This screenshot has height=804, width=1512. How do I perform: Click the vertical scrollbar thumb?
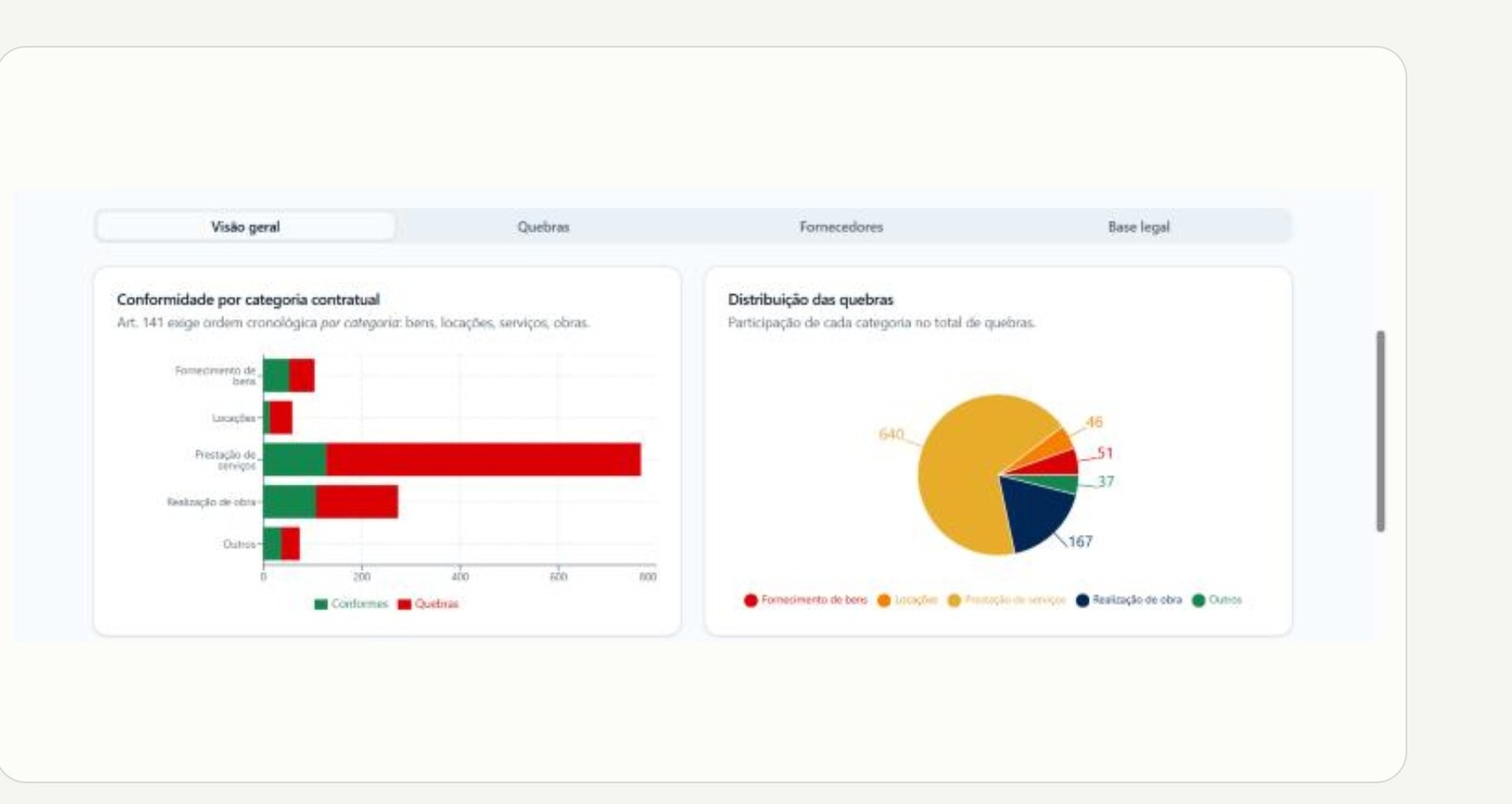[1380, 431]
